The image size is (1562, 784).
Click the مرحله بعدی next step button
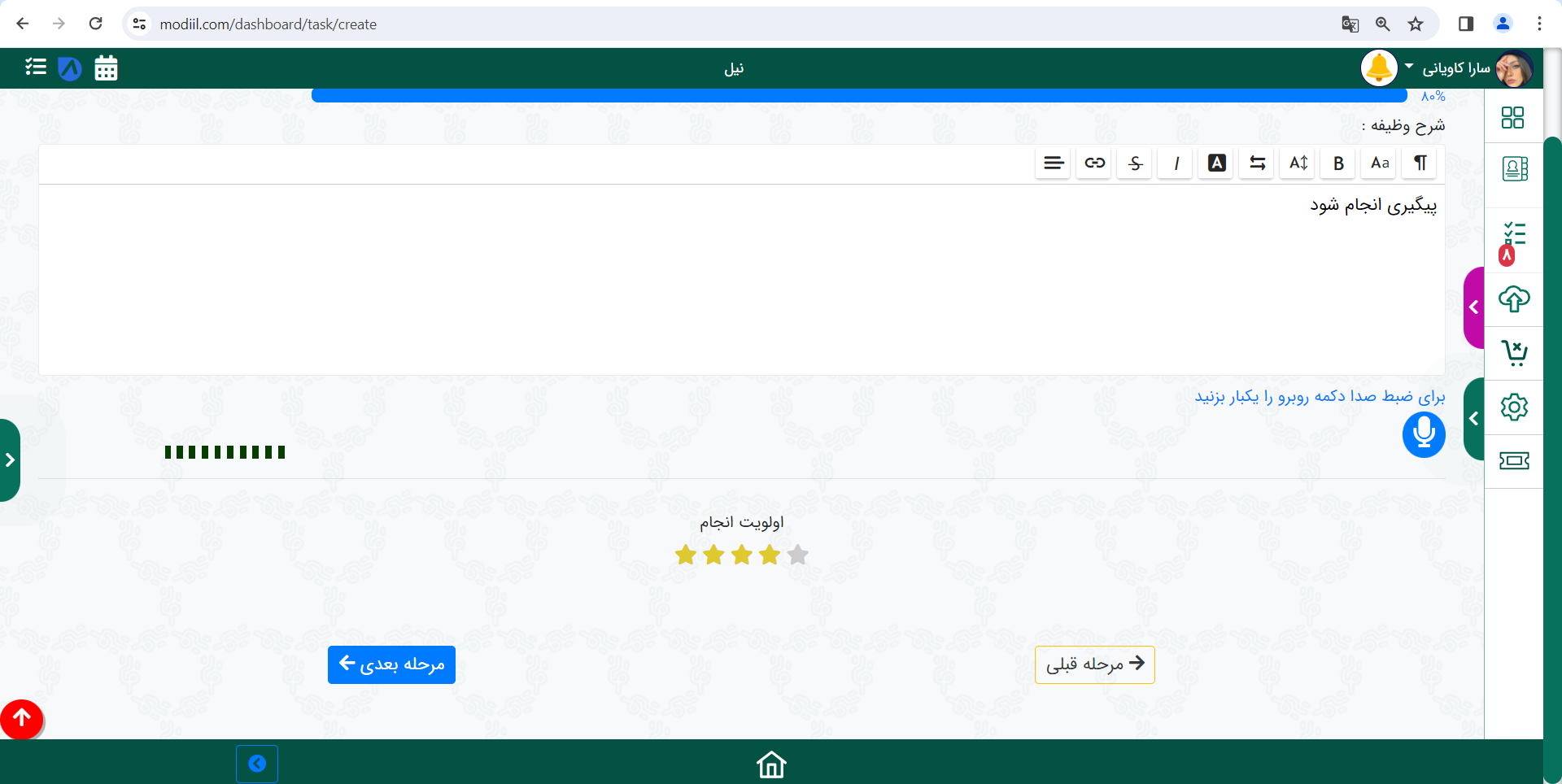tap(391, 664)
